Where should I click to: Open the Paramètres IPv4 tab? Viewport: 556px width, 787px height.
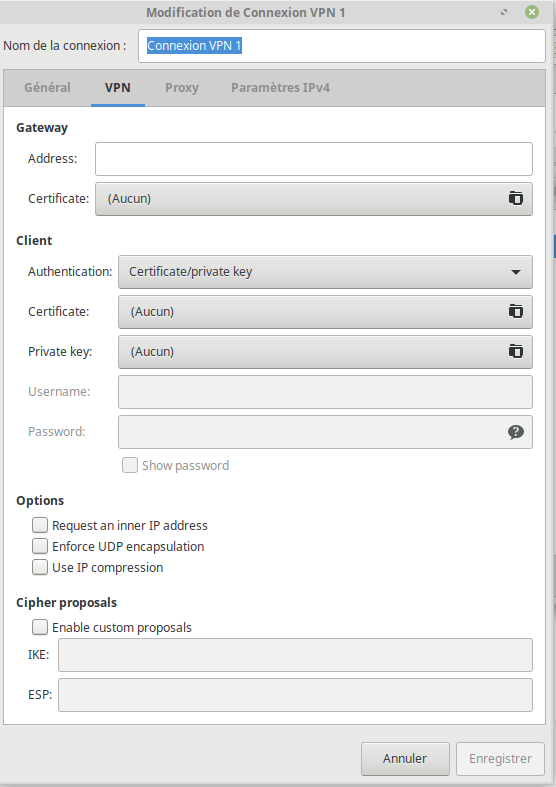[280, 88]
